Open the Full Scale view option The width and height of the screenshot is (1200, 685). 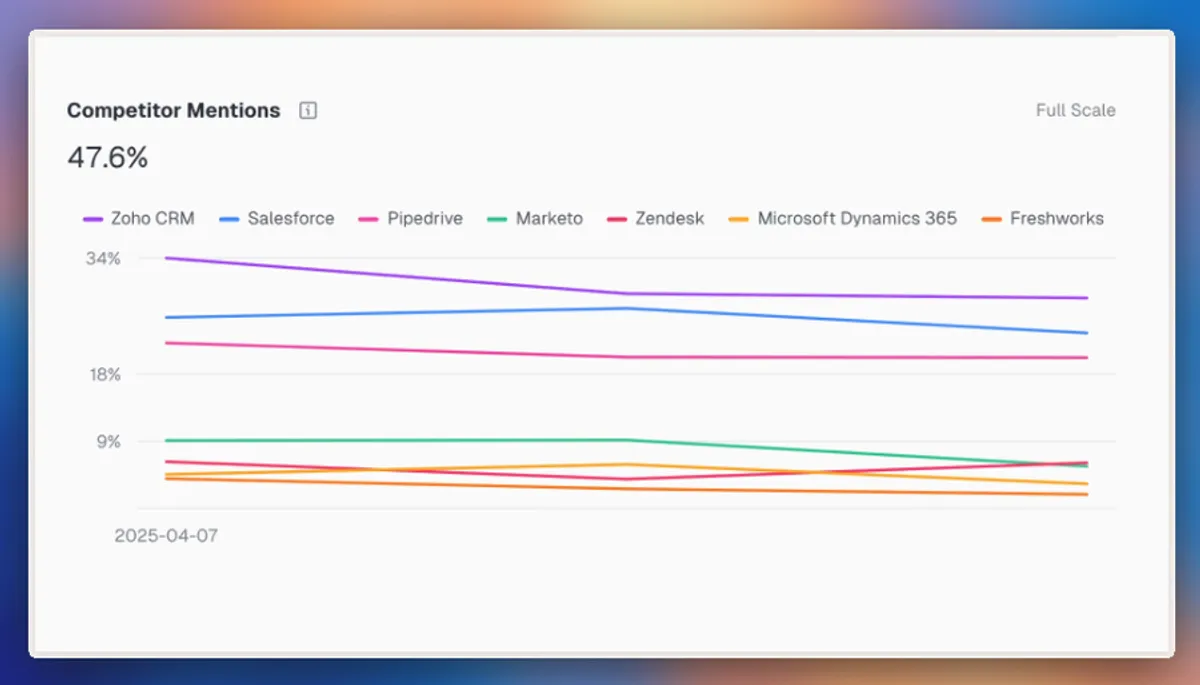[x=1075, y=110]
